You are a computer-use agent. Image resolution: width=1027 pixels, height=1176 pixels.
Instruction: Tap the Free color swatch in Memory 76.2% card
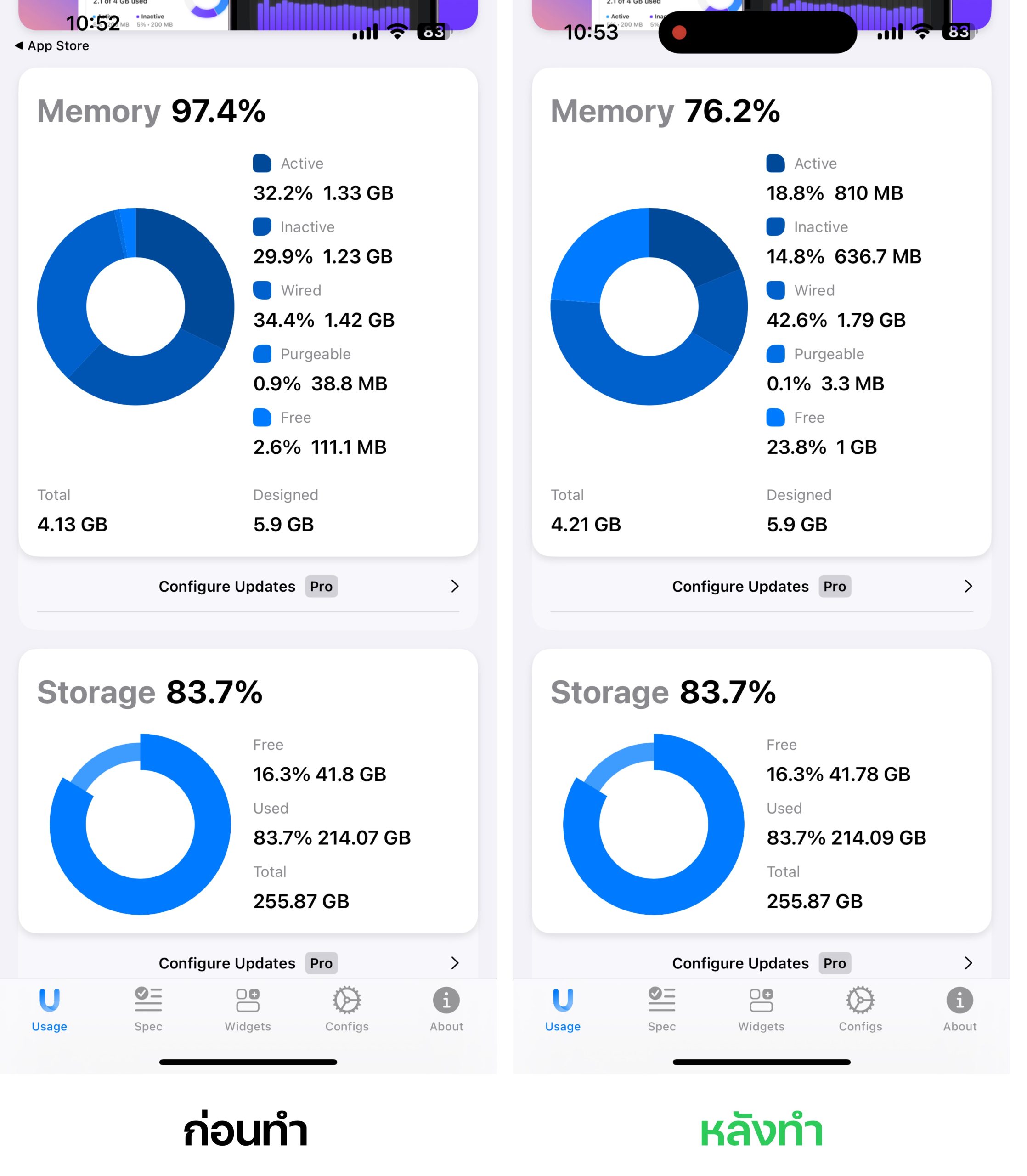point(775,417)
